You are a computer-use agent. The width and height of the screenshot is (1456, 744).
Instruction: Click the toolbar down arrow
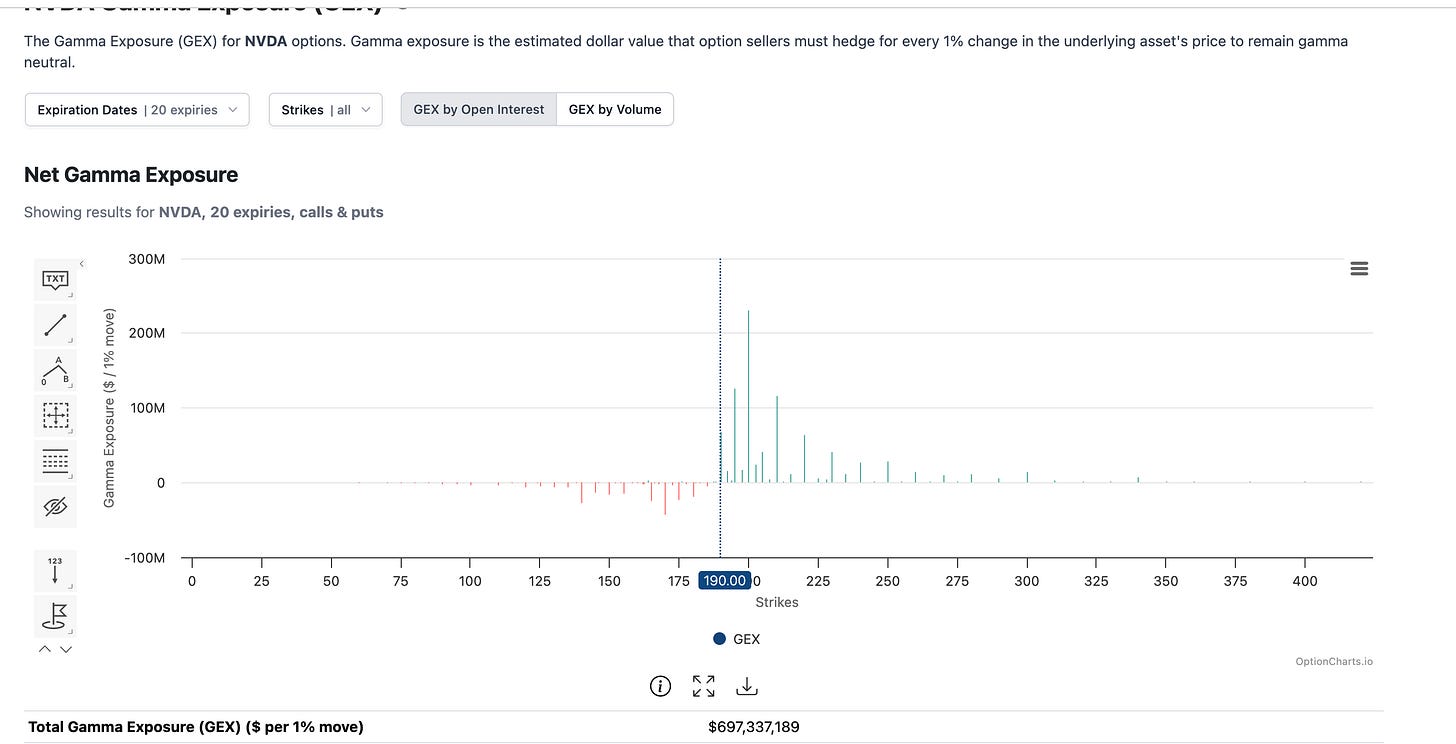66,649
